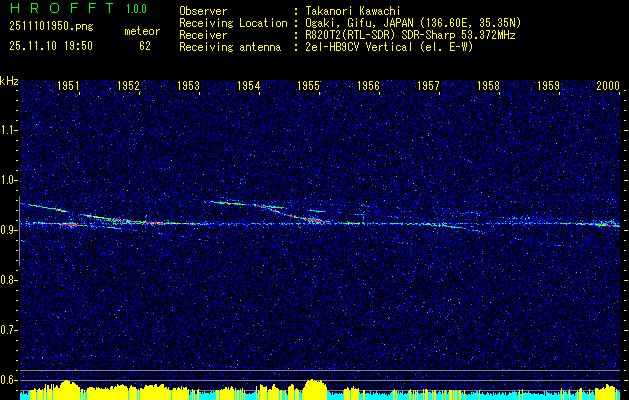Click the gray vertical frequency range bar
The width and height of the screenshot is (629, 400).
click(19, 231)
